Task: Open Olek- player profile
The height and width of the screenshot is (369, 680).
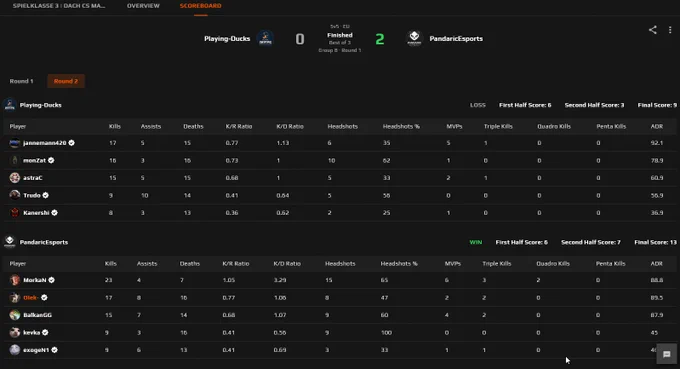Action: [30, 297]
